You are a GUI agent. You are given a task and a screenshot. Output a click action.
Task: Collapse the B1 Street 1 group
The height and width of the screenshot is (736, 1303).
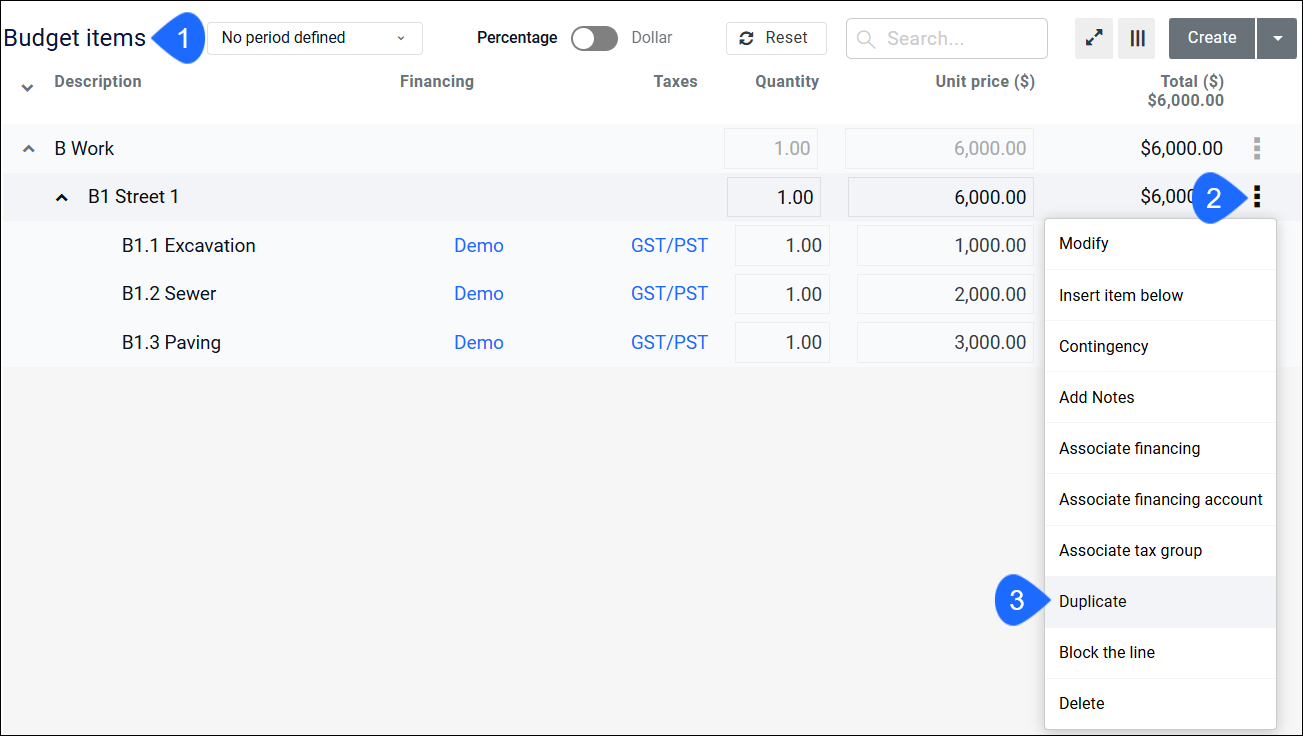62,198
